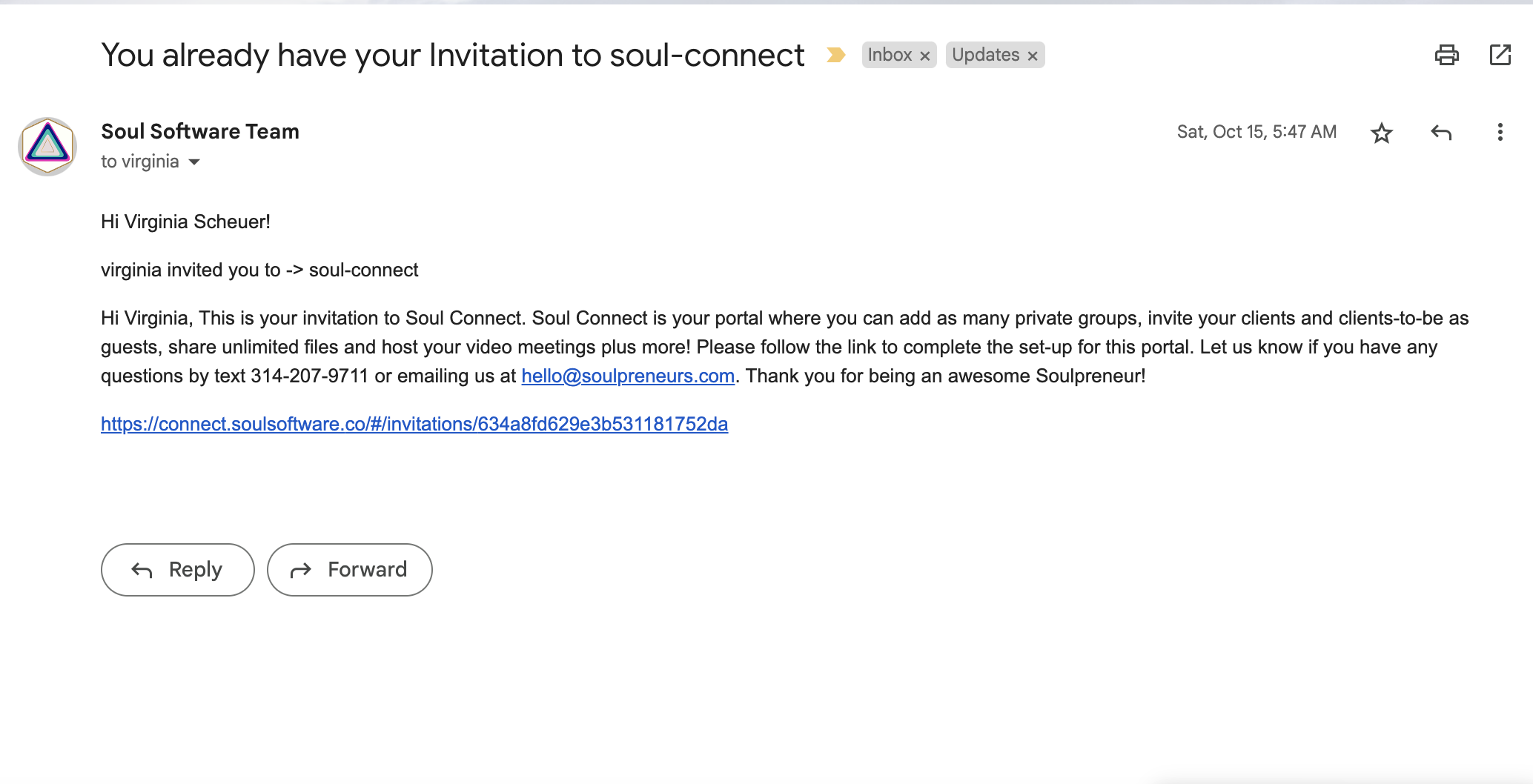Click the email subject title text
The height and width of the screenshot is (784, 1533).
pos(452,55)
